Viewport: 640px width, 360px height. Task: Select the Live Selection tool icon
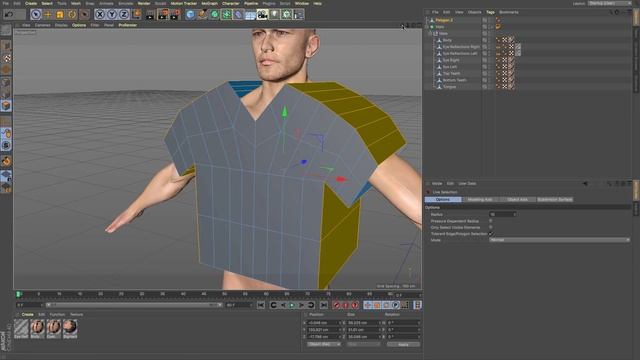pos(36,15)
